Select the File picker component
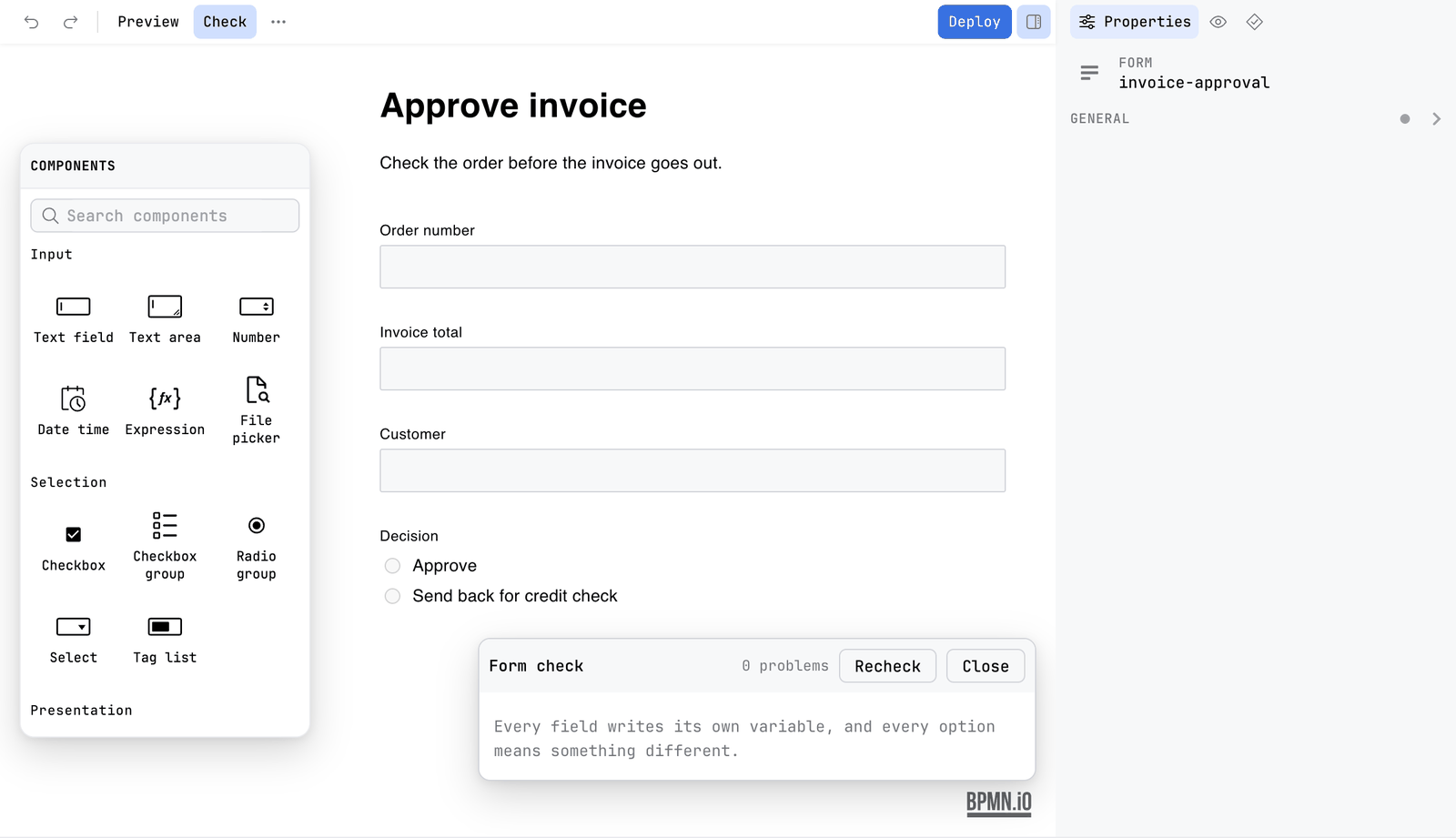Screen dimensions: 1456x838 click(x=257, y=410)
